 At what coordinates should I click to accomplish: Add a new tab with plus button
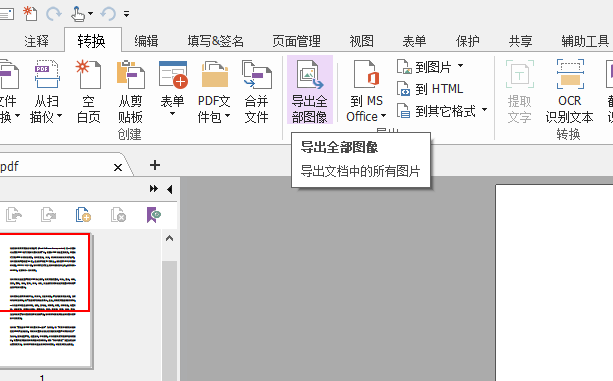click(x=155, y=165)
